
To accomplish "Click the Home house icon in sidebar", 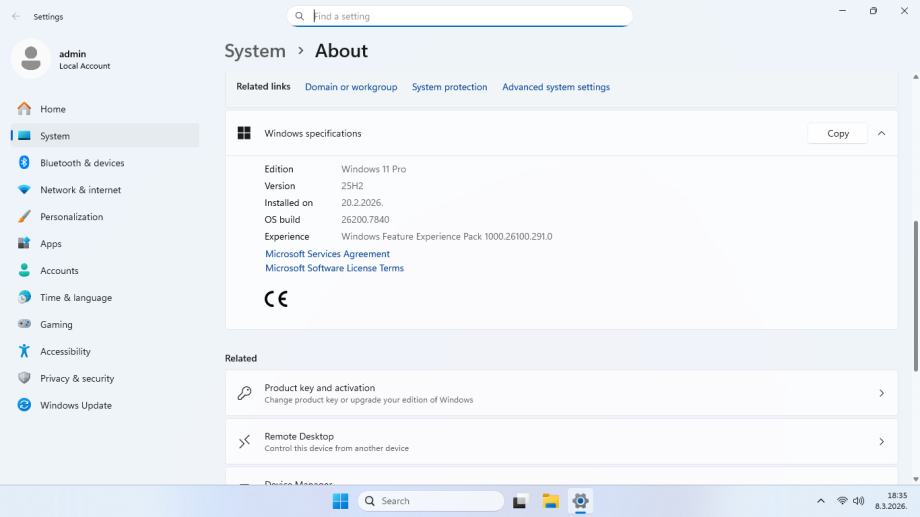I will click(24, 109).
